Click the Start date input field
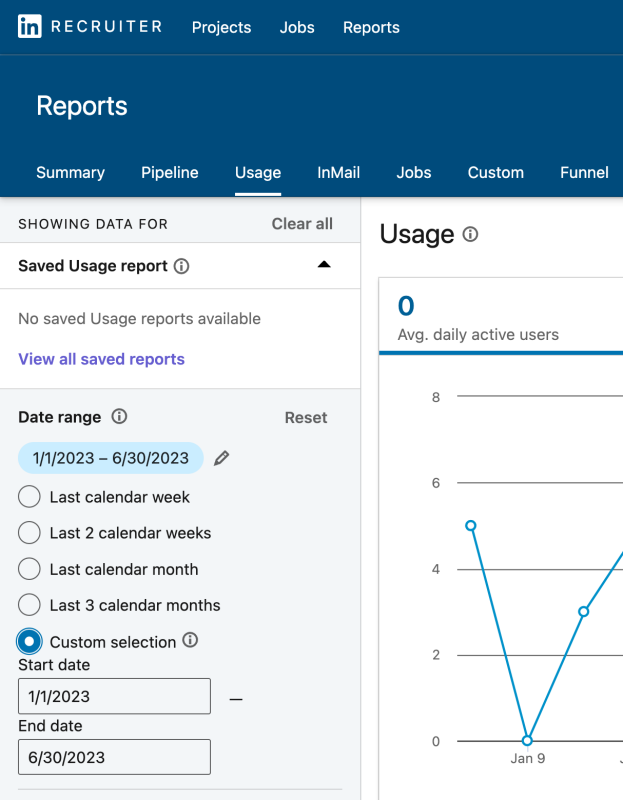 point(114,696)
